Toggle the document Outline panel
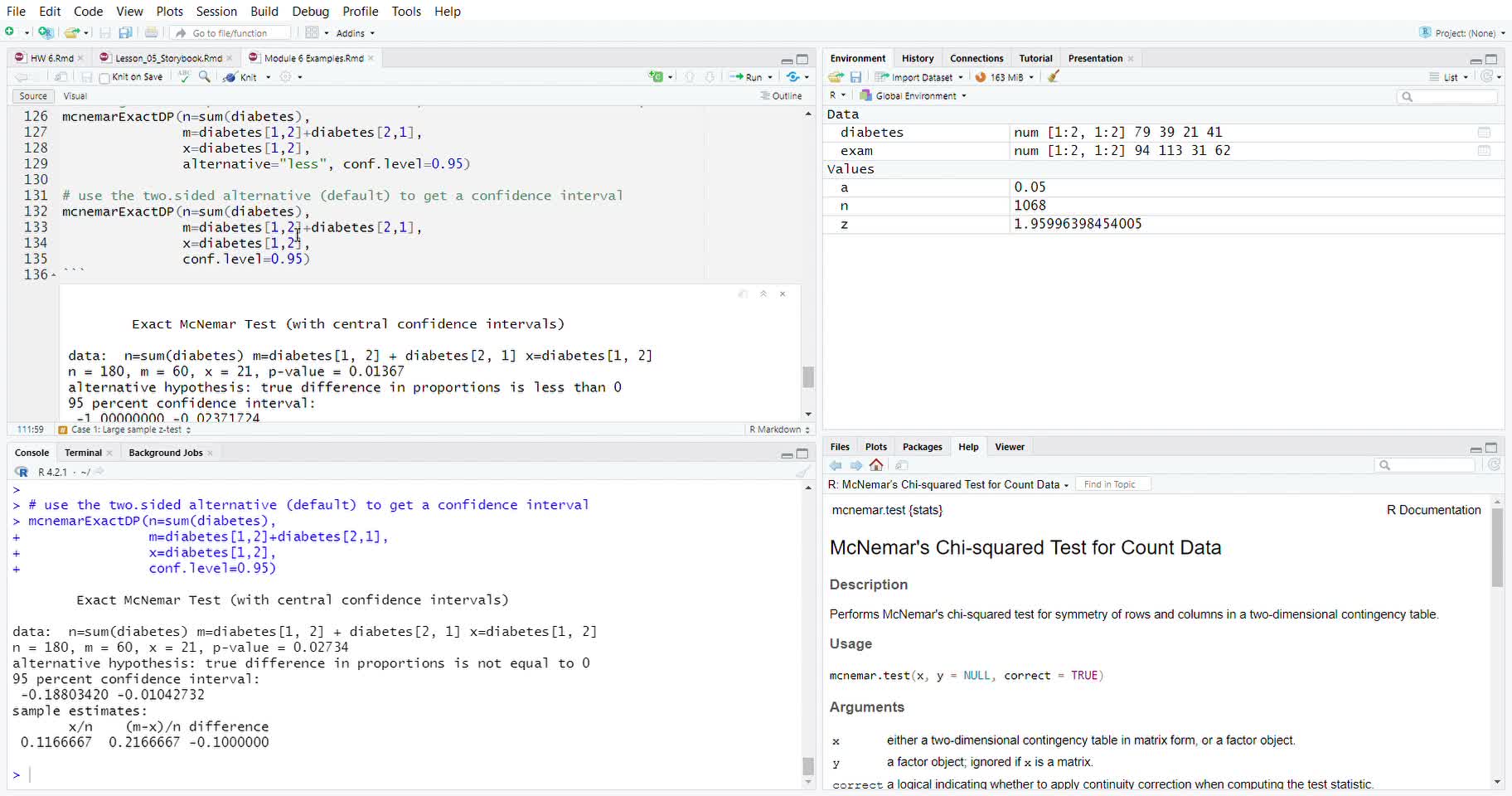Screen dimensions: 1512x796 781,96
